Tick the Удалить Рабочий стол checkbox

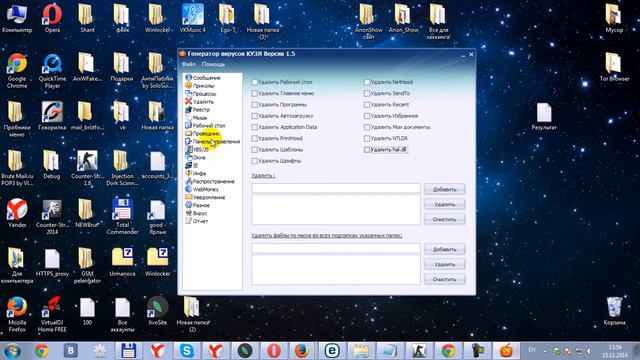[x=254, y=82]
